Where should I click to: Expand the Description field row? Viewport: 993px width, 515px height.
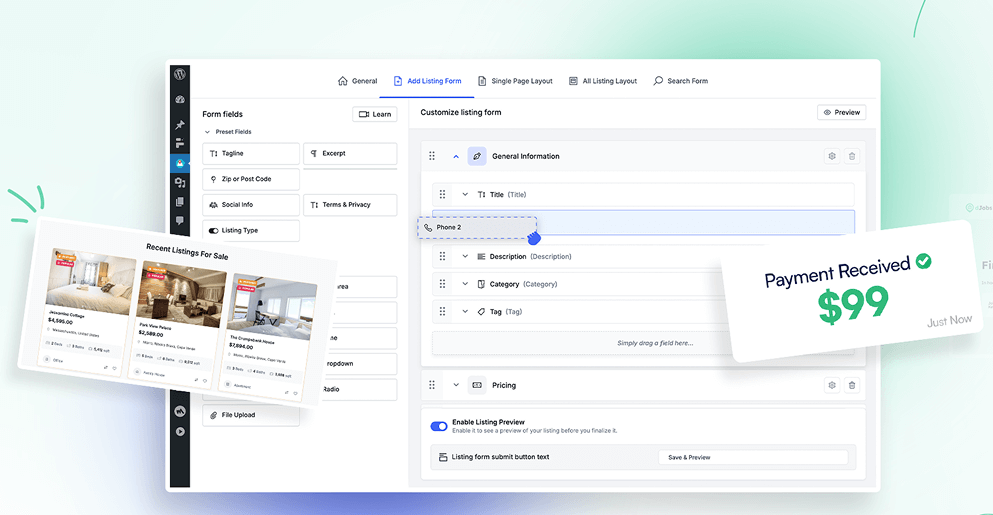pyautogui.click(x=465, y=257)
